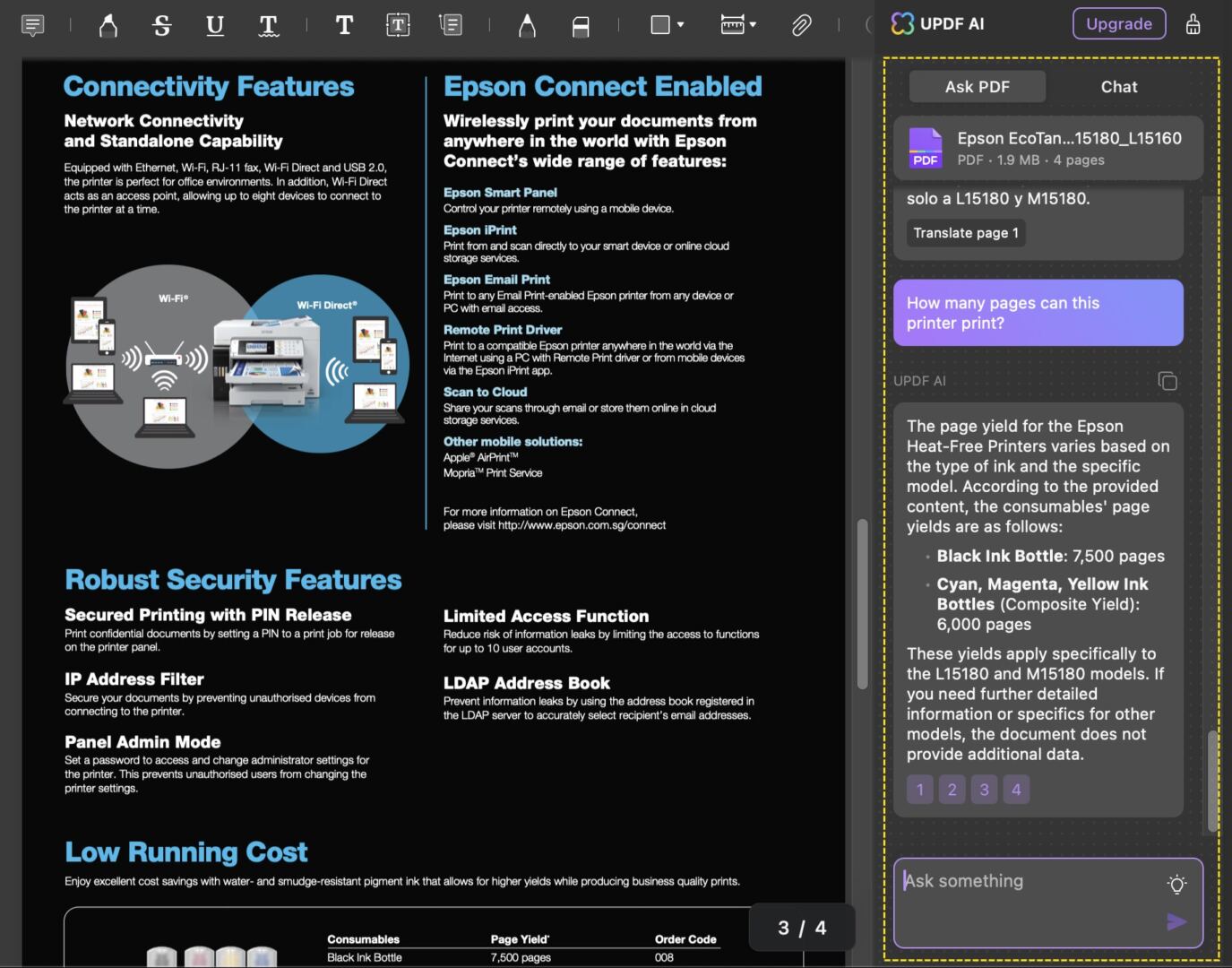1232x968 pixels.
Task: Click the 'Panel Admin Mode' heading
Action: click(142, 742)
